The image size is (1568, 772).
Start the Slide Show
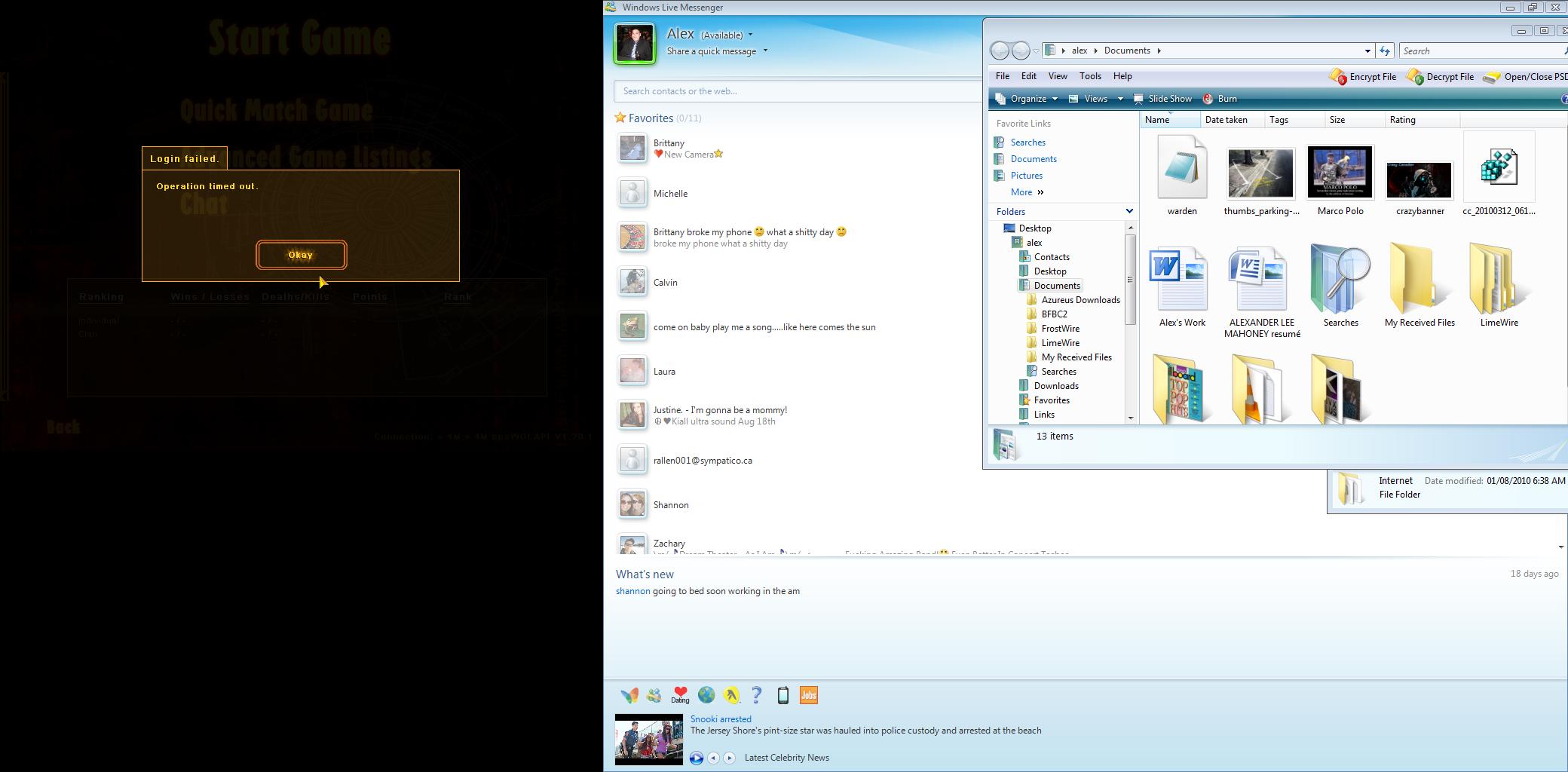pyautogui.click(x=1162, y=99)
